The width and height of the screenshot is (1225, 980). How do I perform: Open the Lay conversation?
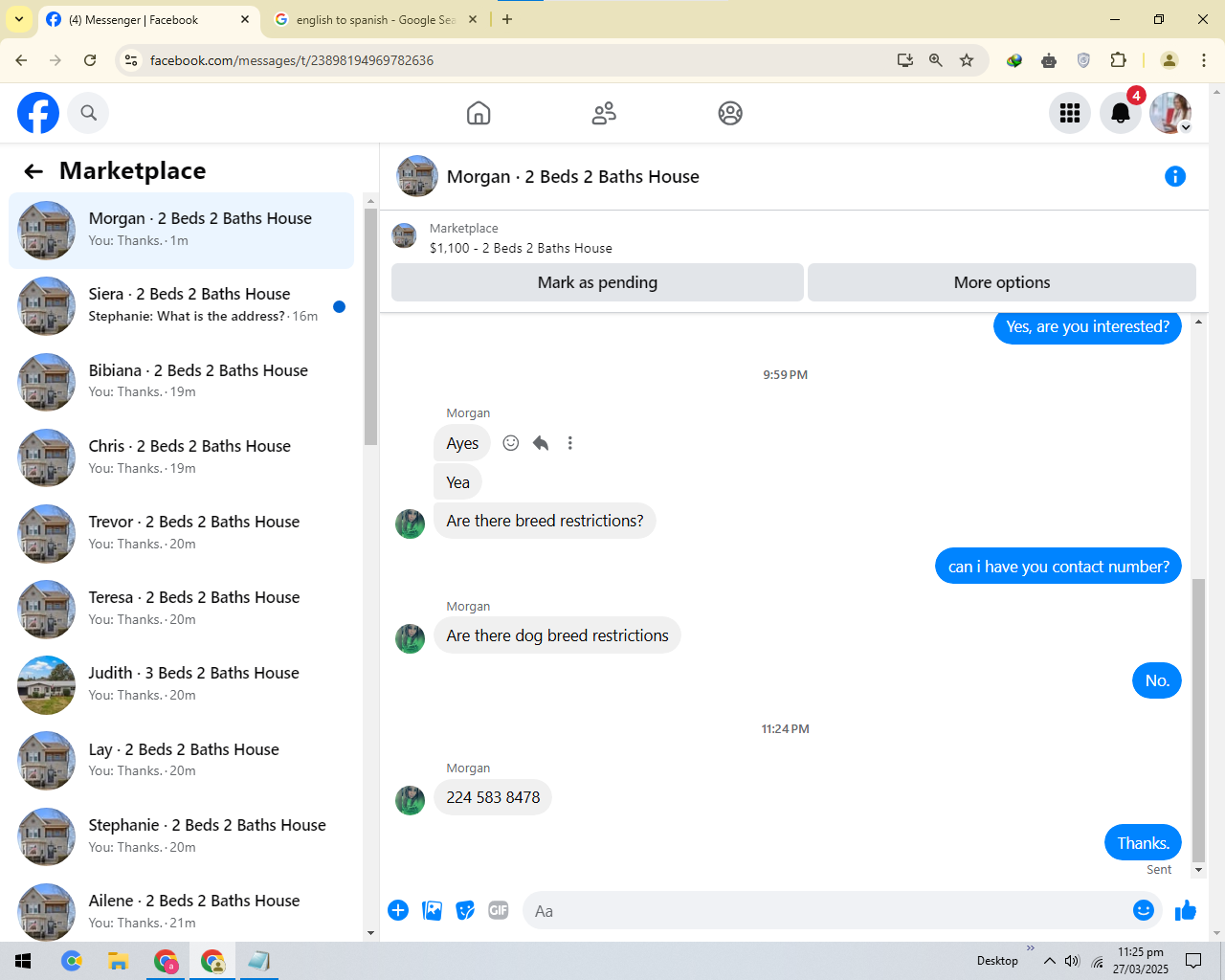pyautogui.click(x=182, y=761)
